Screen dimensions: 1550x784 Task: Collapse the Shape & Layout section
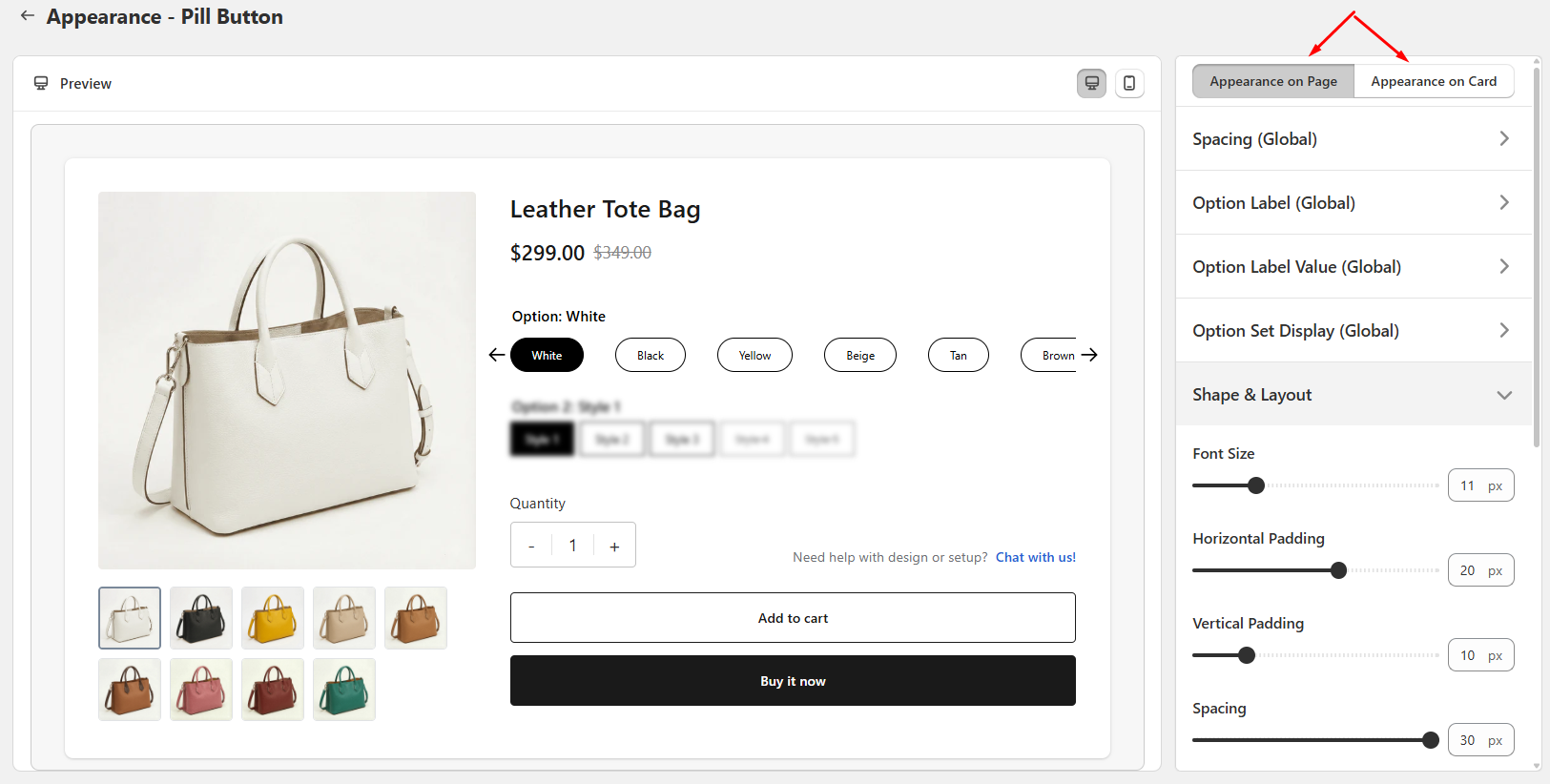1354,394
